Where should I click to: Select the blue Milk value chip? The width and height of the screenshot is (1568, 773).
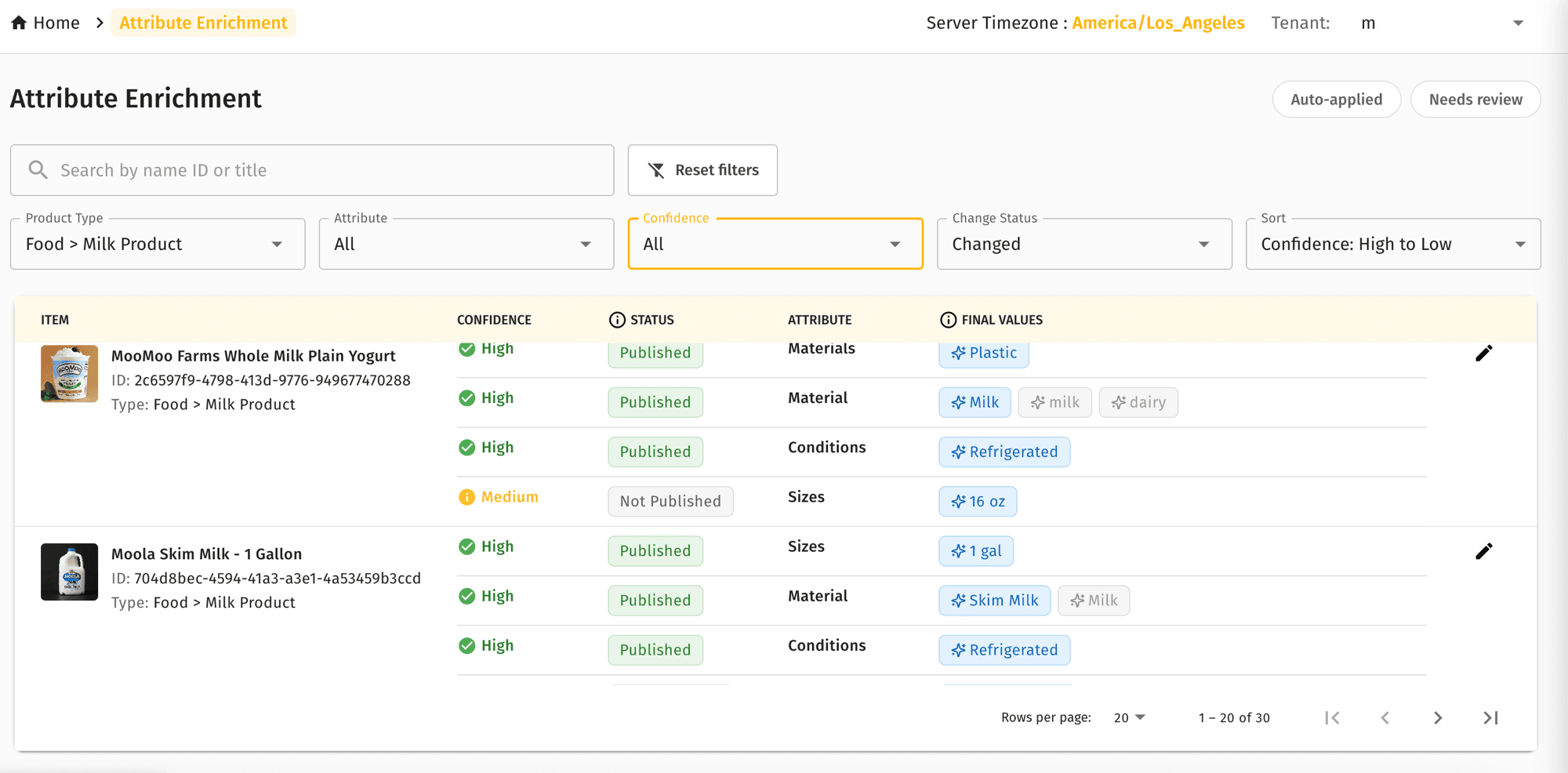(x=975, y=402)
